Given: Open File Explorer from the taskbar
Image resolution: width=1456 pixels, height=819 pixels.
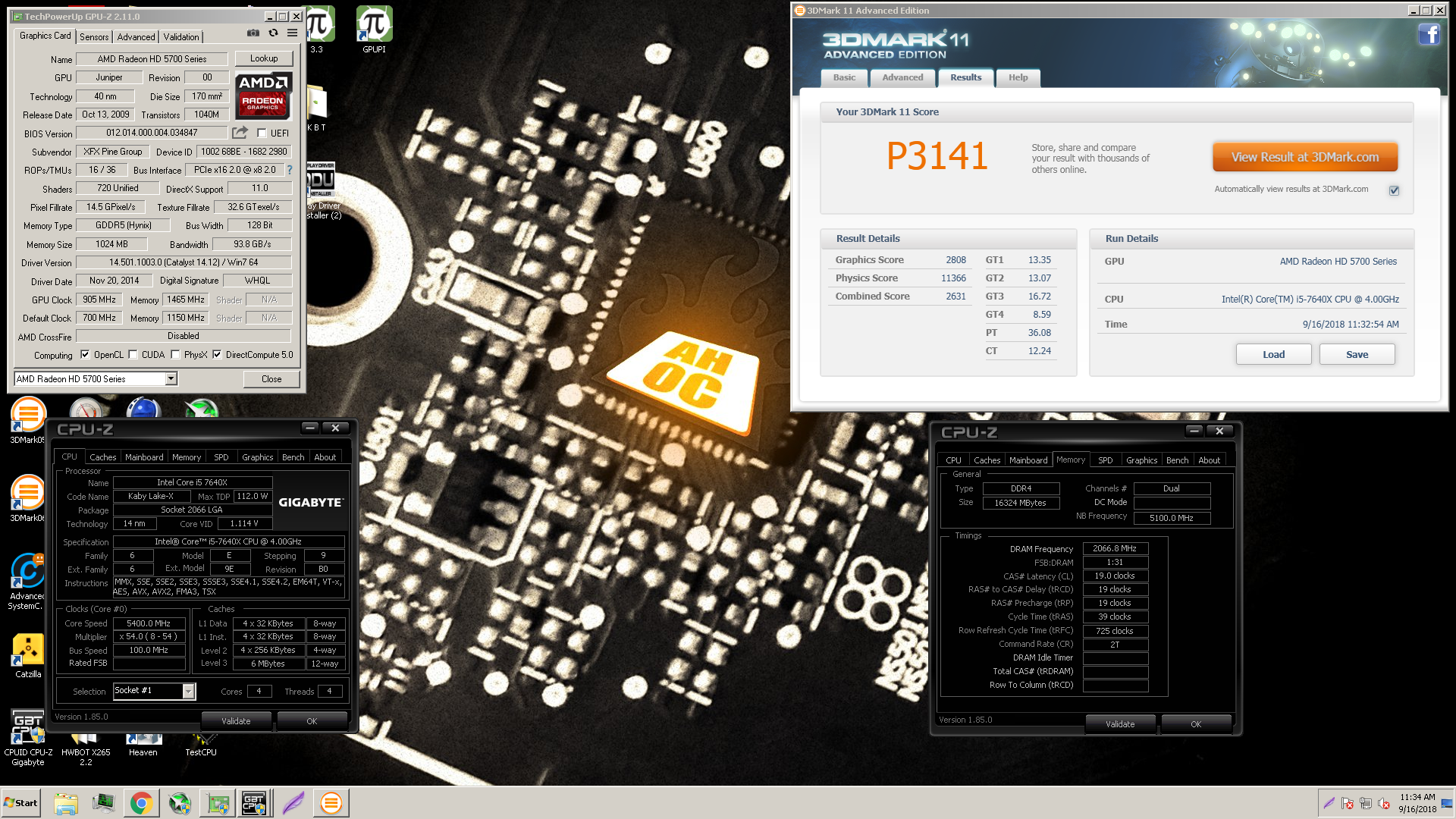Looking at the screenshot, I should coord(66,803).
